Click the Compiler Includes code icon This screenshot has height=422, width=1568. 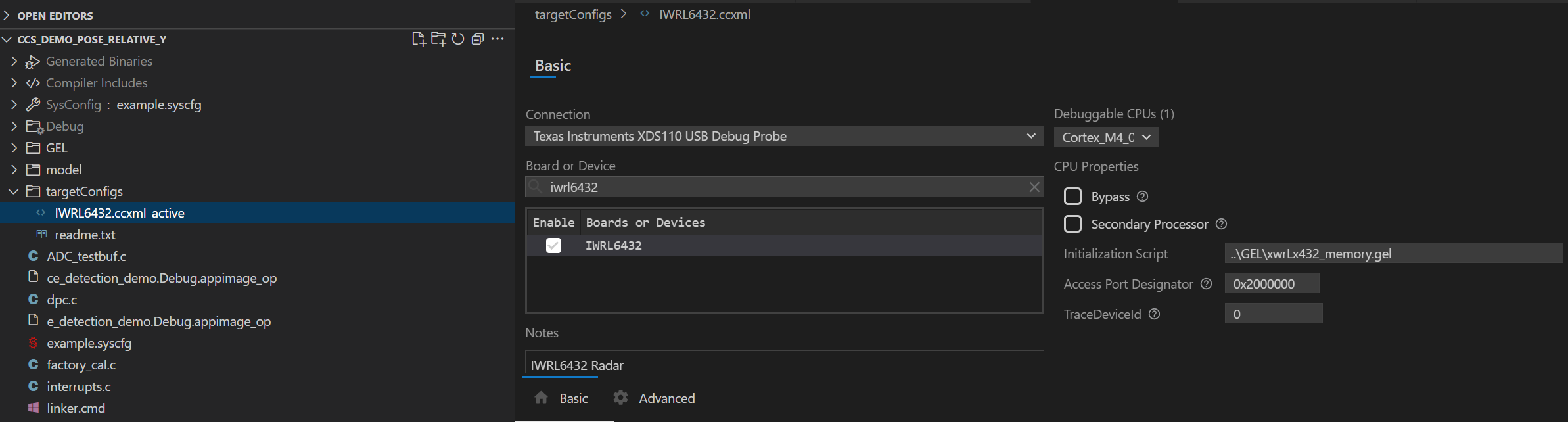33,83
